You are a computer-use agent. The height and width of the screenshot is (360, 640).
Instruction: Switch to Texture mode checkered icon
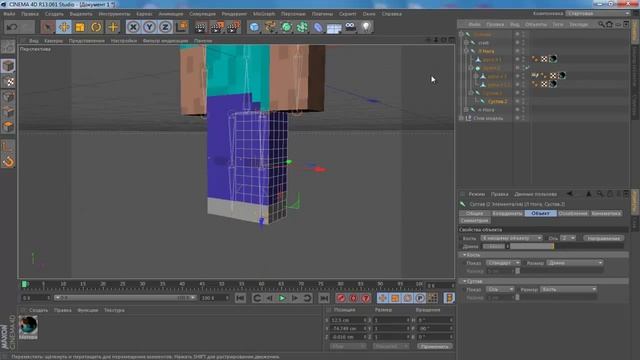8,82
